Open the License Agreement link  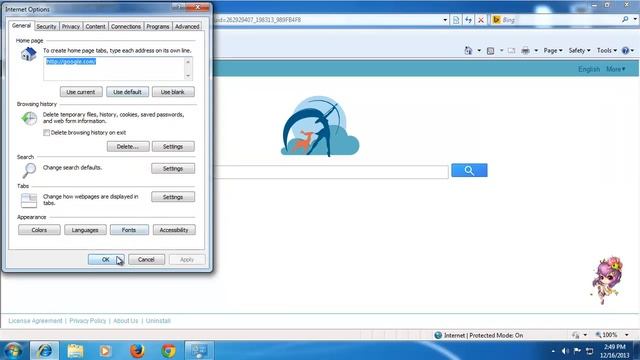(x=36, y=321)
